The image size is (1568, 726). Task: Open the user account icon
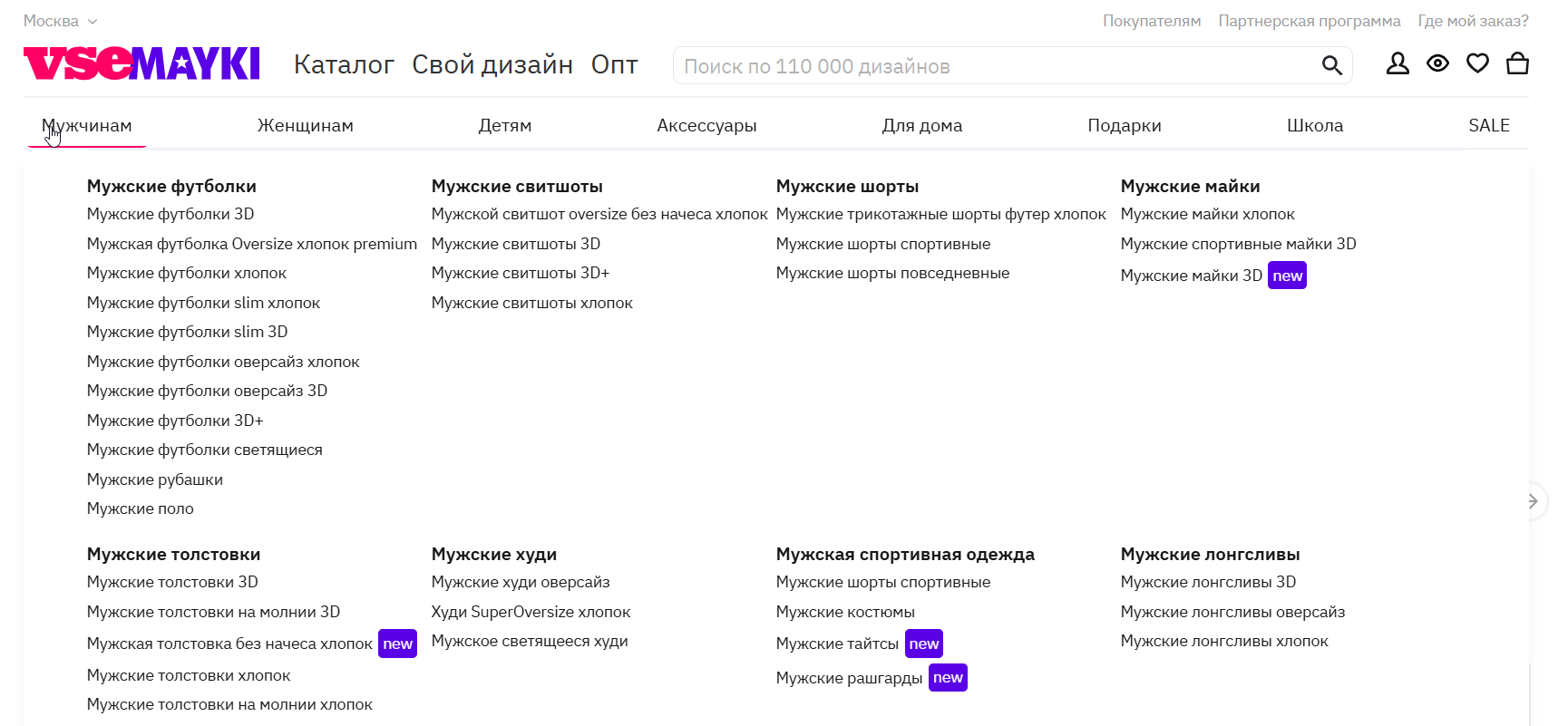1398,63
